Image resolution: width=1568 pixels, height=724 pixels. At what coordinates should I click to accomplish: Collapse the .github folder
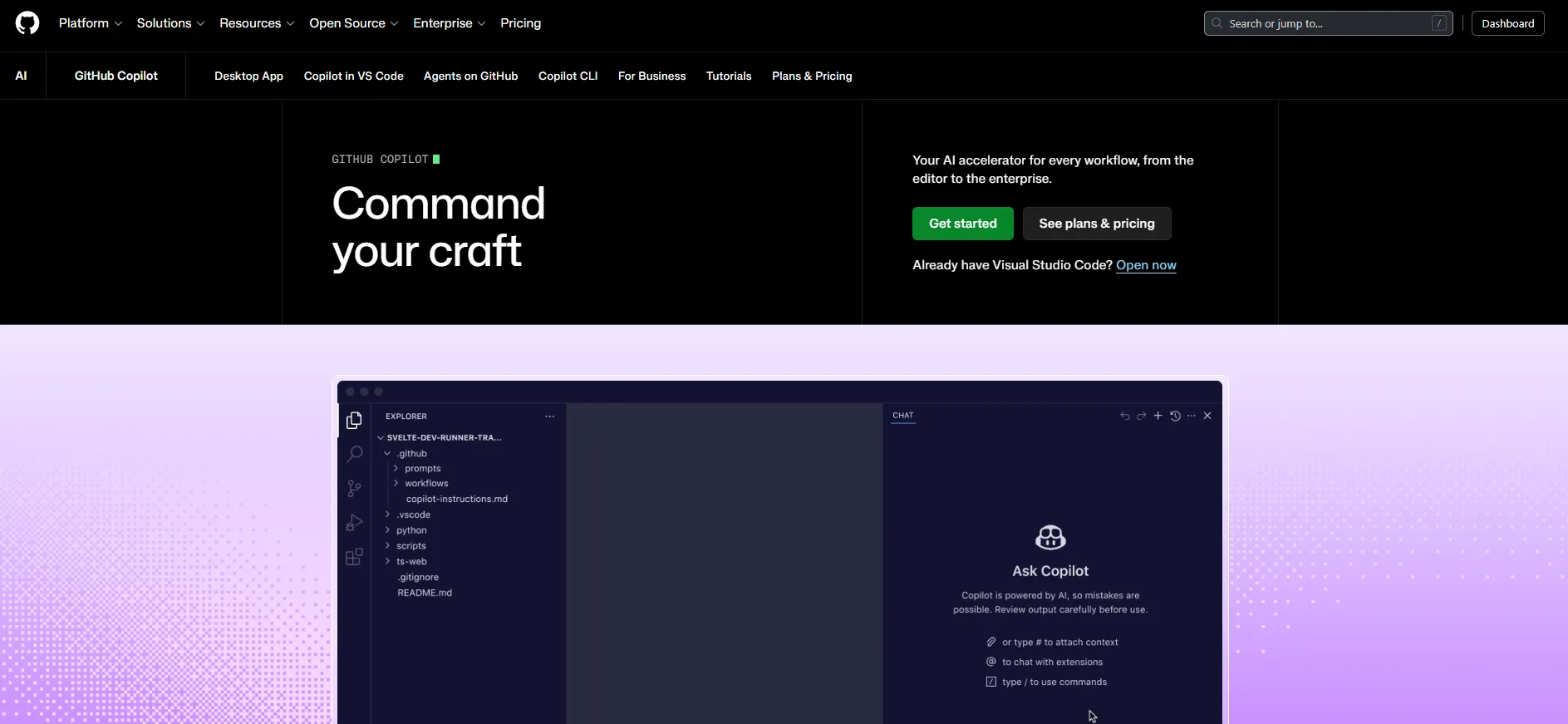(x=406, y=454)
